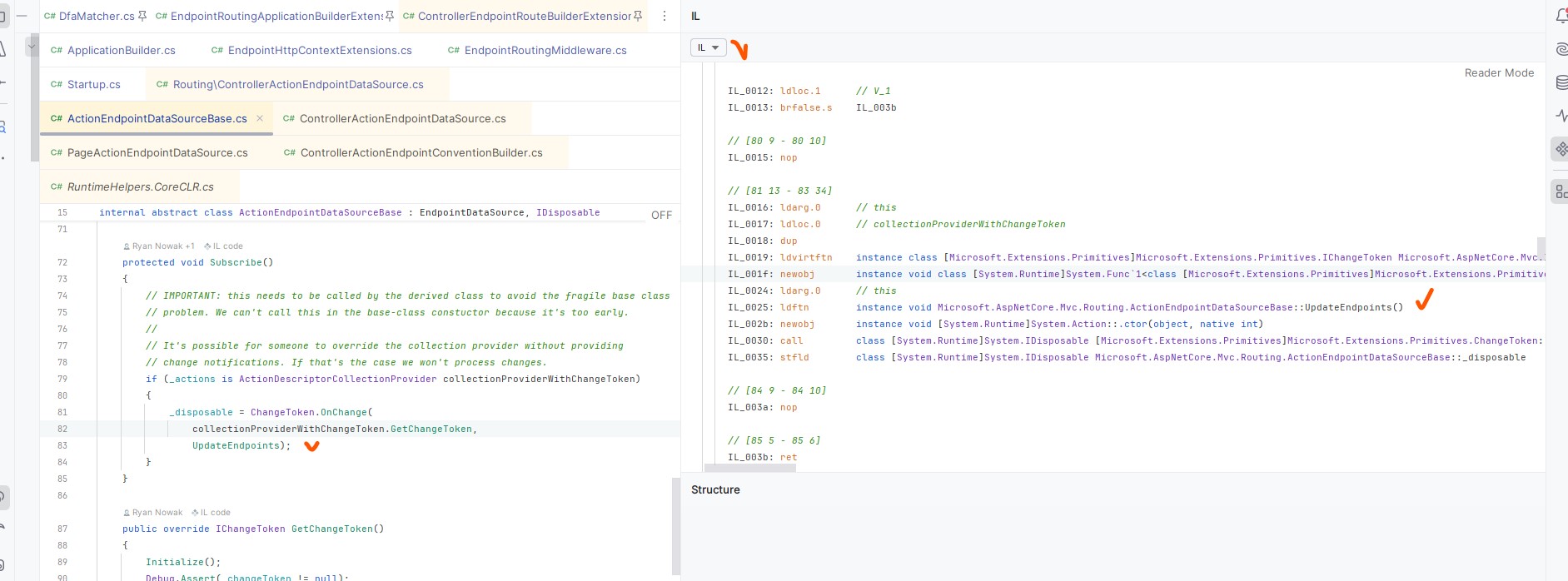This screenshot has width=1568, height=581.
Task: Expand the tab list chevron at left
Action: 32,47
